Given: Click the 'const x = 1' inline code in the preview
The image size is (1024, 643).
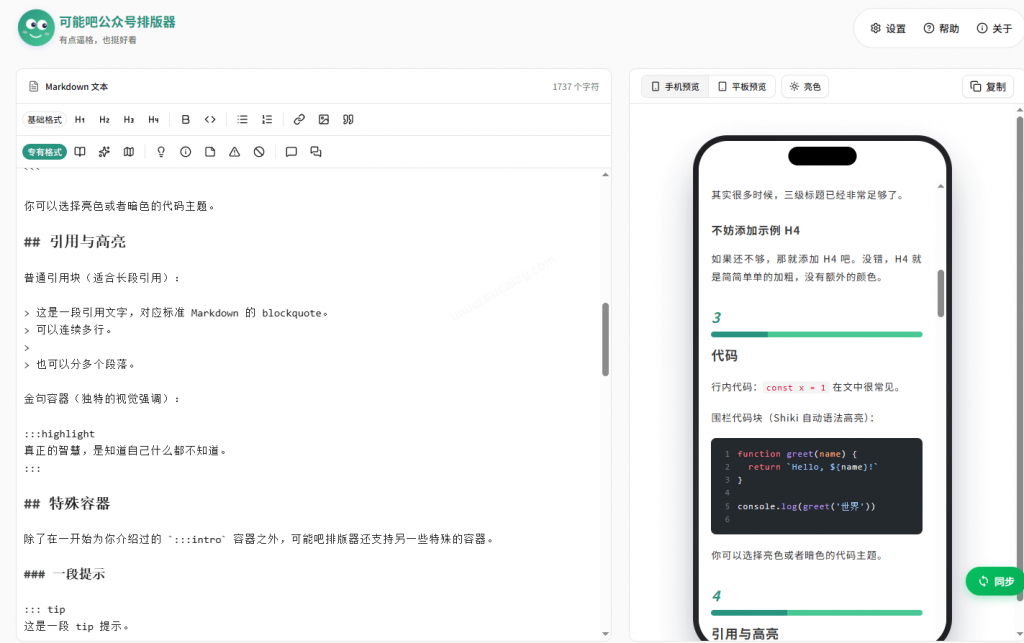Looking at the screenshot, I should pyautogui.click(x=795, y=388).
